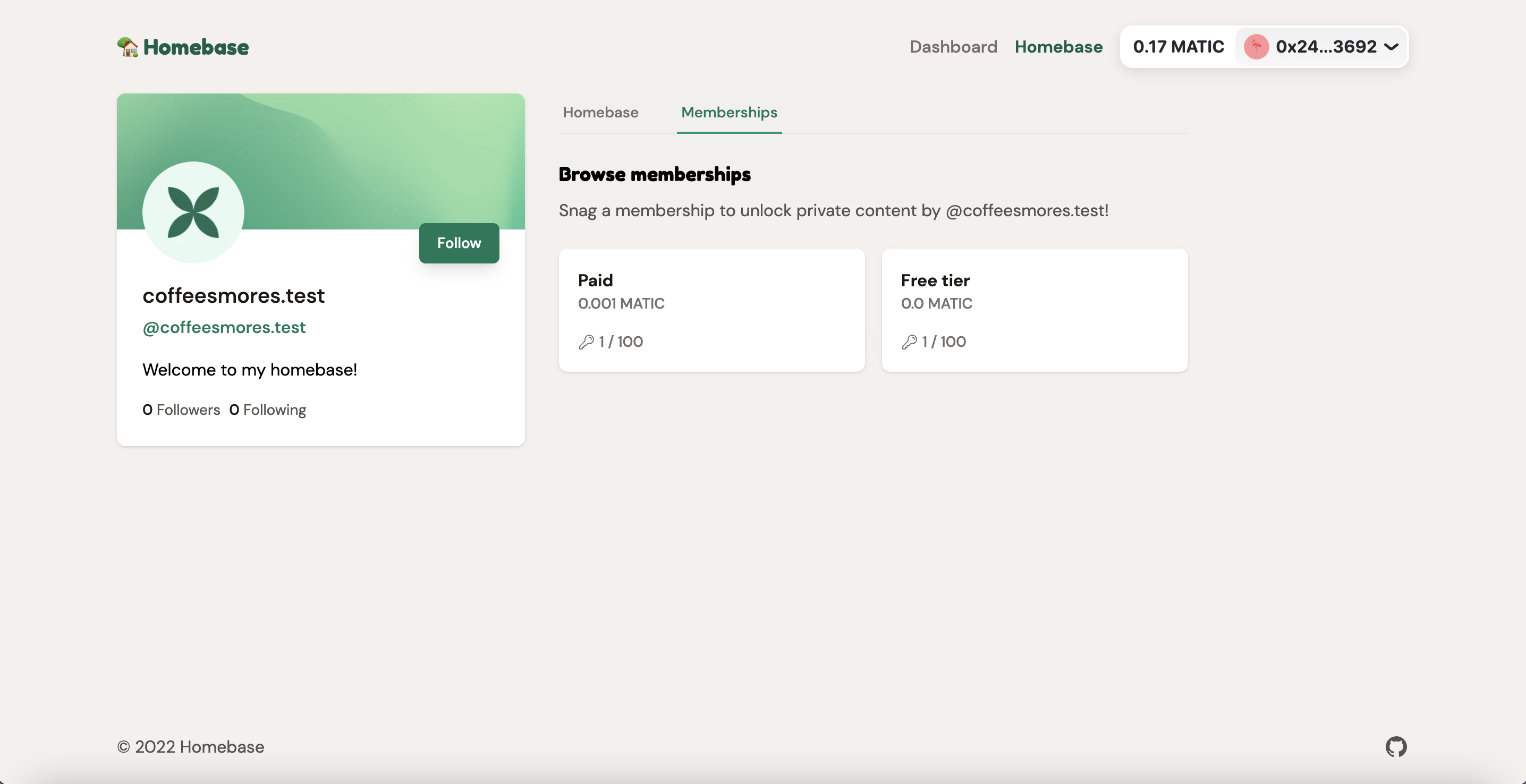Click the coffeesmores.test profile avatar
The width and height of the screenshot is (1526, 784).
pyautogui.click(x=193, y=212)
